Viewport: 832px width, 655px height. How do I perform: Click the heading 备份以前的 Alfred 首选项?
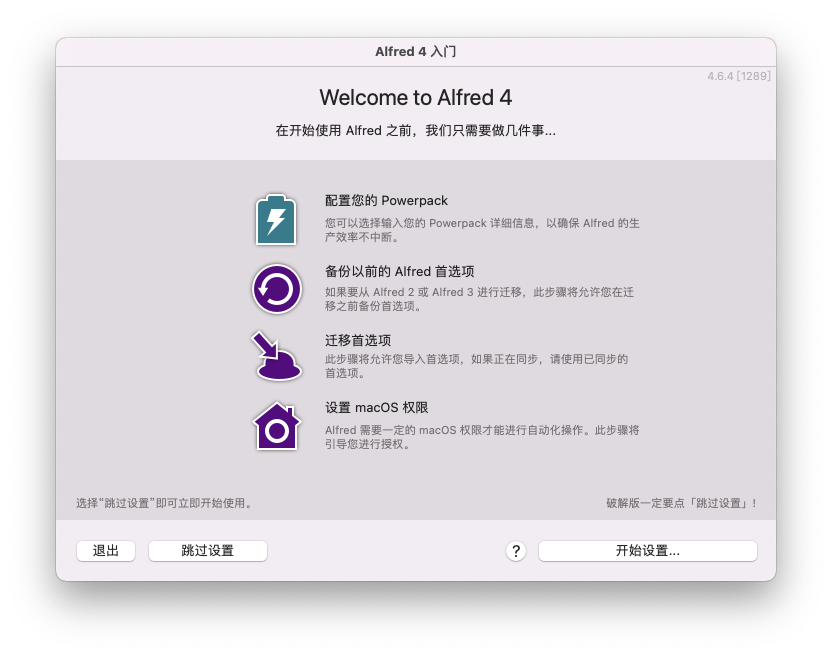click(x=400, y=271)
